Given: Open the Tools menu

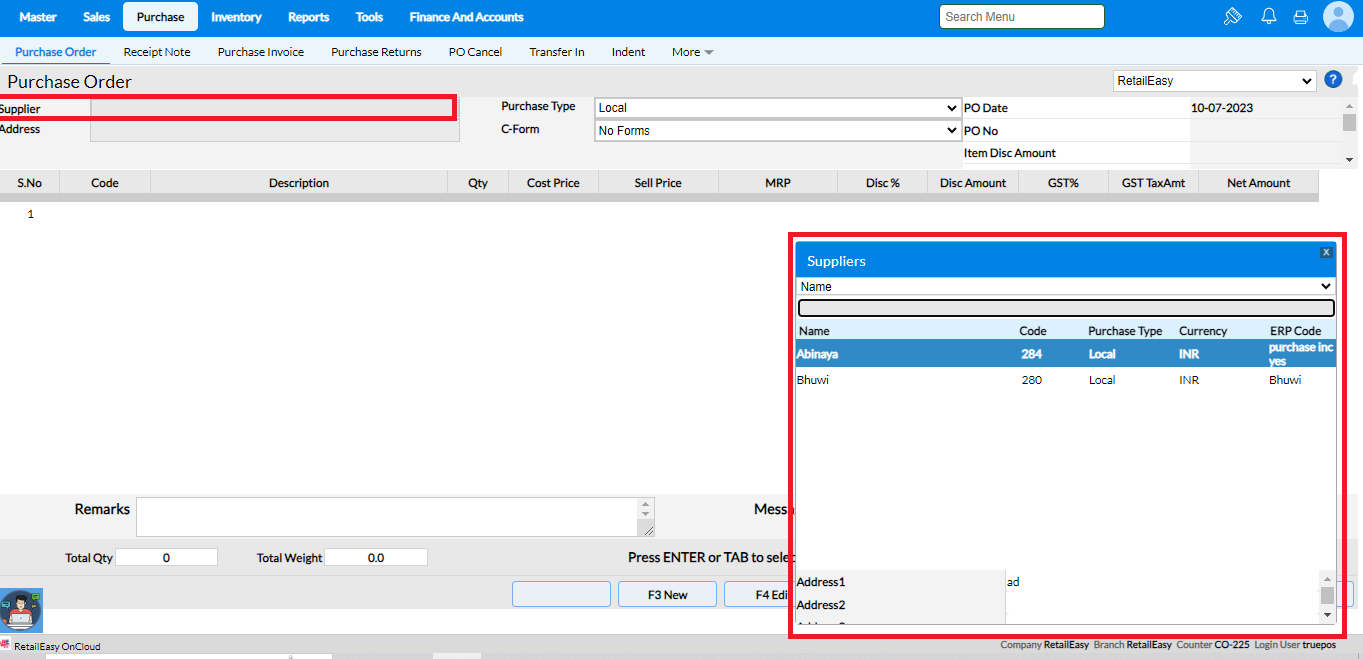Looking at the screenshot, I should click(x=370, y=17).
